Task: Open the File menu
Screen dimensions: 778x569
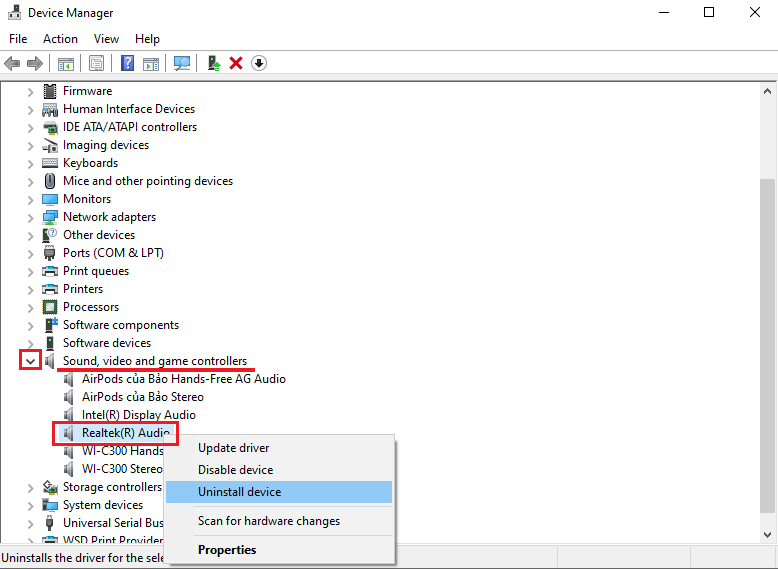Action: click(x=18, y=39)
